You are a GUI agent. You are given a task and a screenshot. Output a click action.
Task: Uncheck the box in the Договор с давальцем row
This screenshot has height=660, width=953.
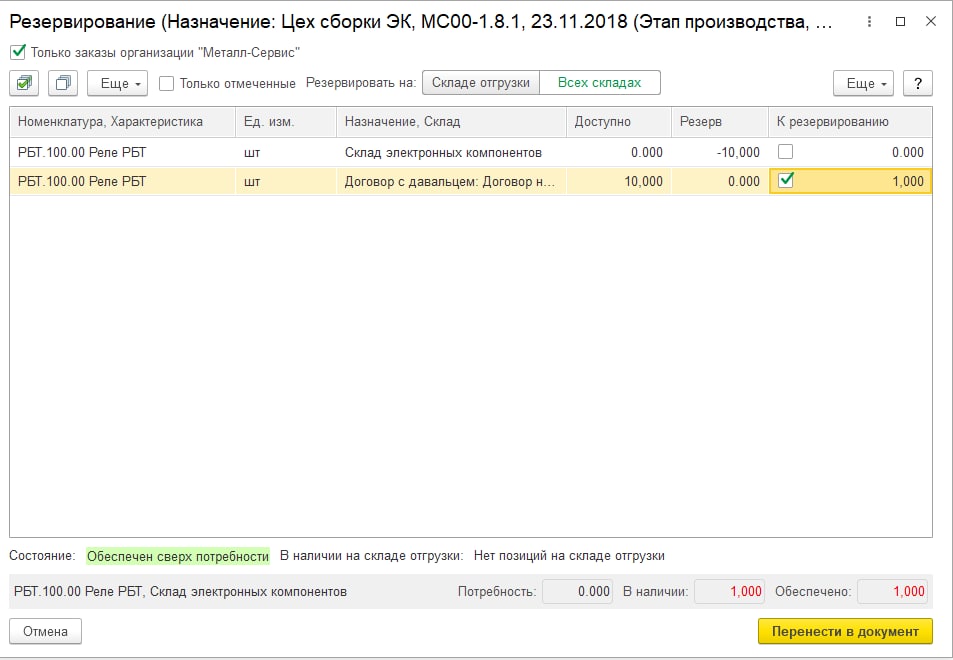[x=786, y=180]
